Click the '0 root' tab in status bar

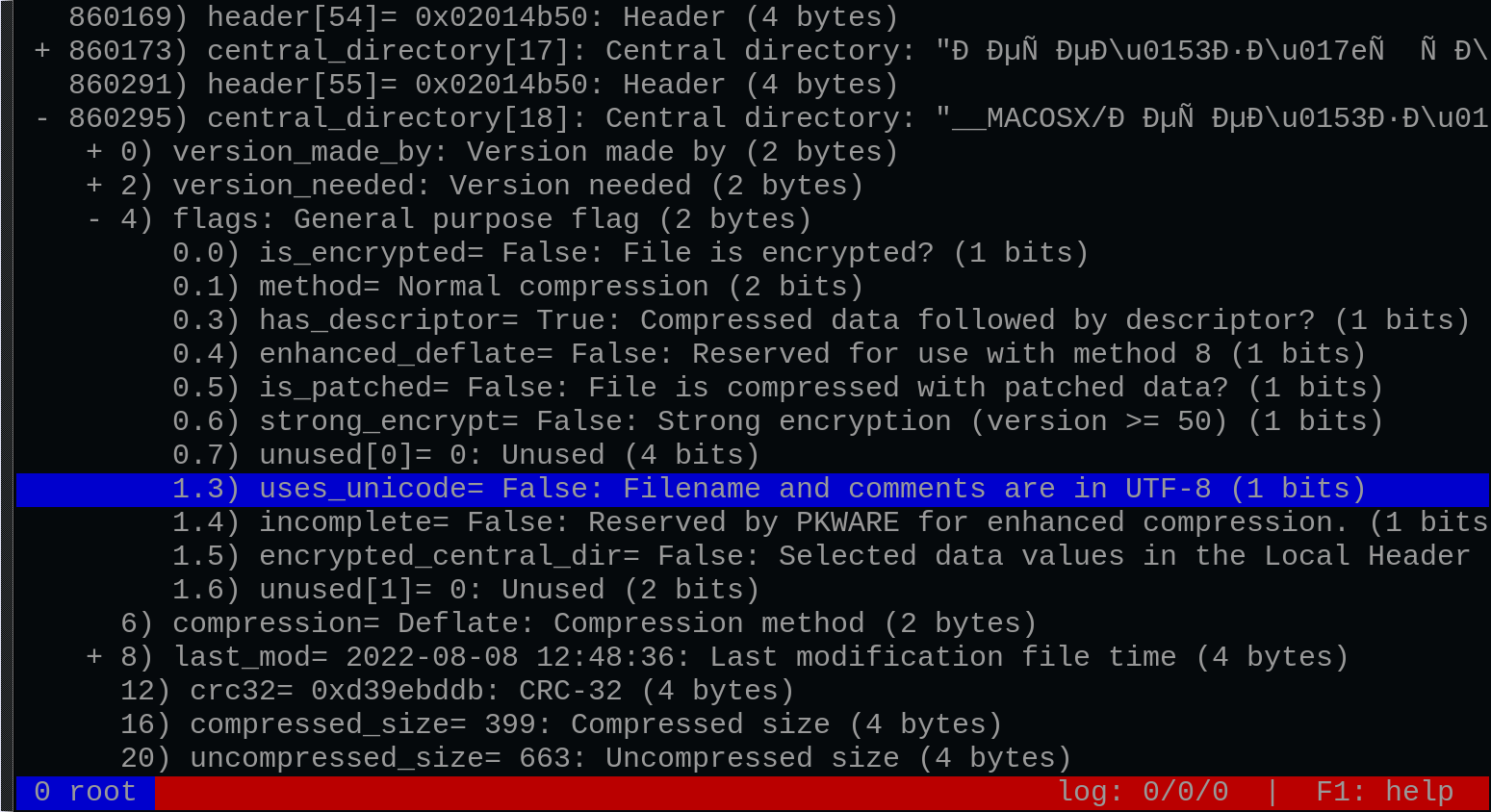coord(86,792)
